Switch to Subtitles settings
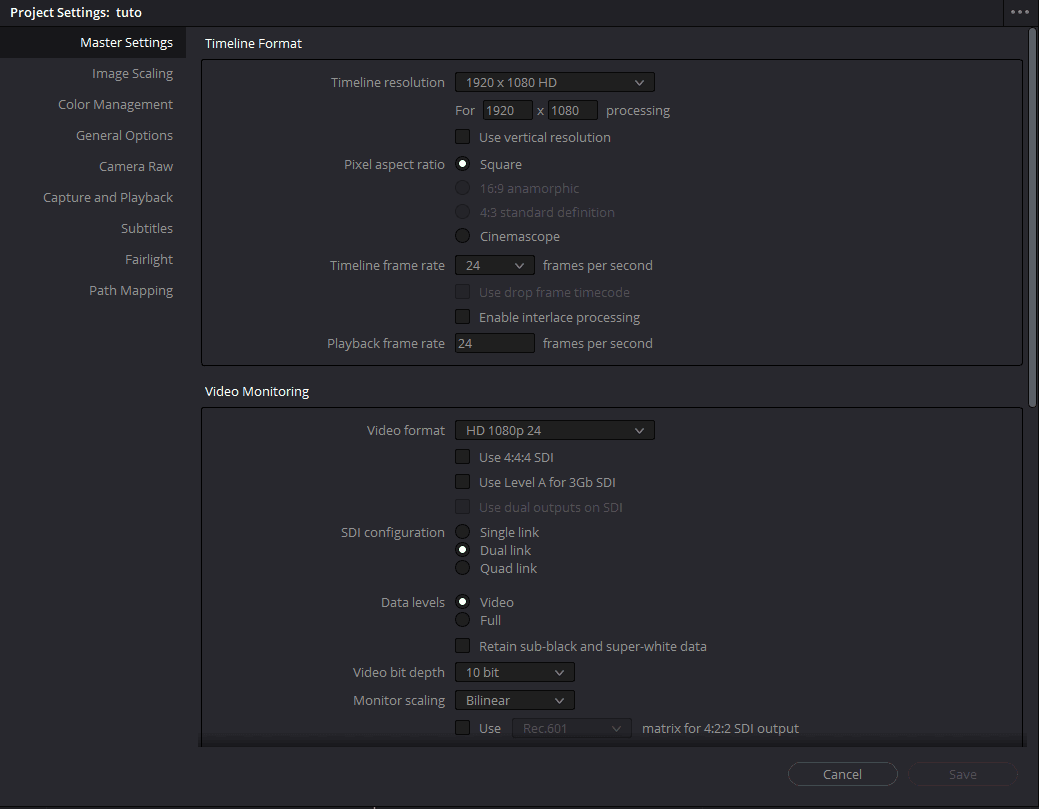Screen dimensions: 1039x809 (x=146, y=229)
